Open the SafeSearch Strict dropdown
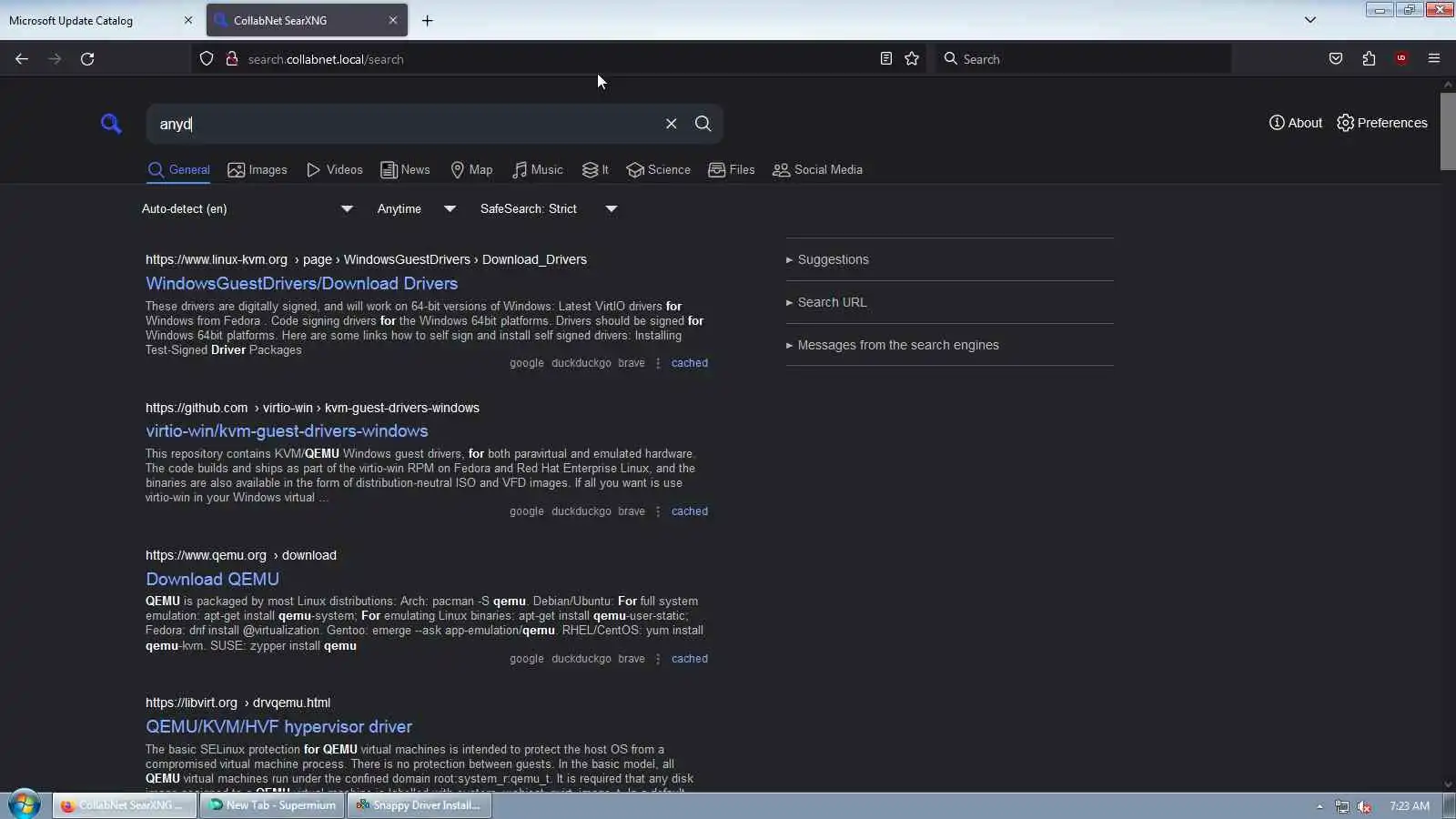Image resolution: width=1456 pixels, height=819 pixels. point(549,209)
